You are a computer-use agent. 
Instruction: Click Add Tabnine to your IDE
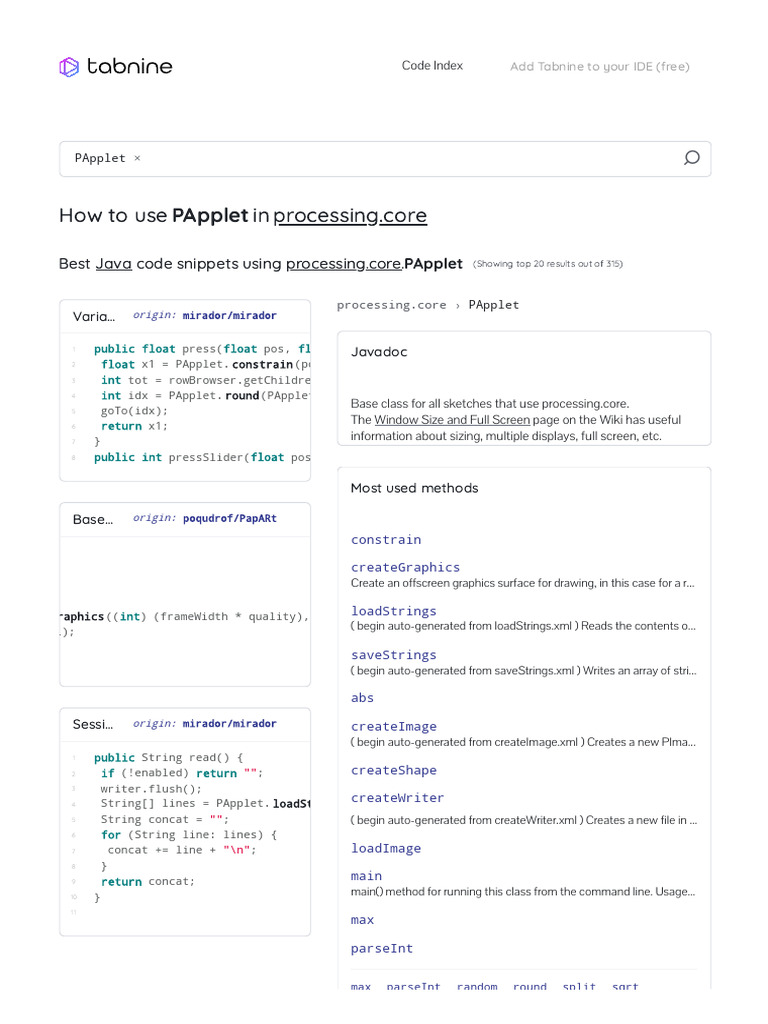pos(599,67)
